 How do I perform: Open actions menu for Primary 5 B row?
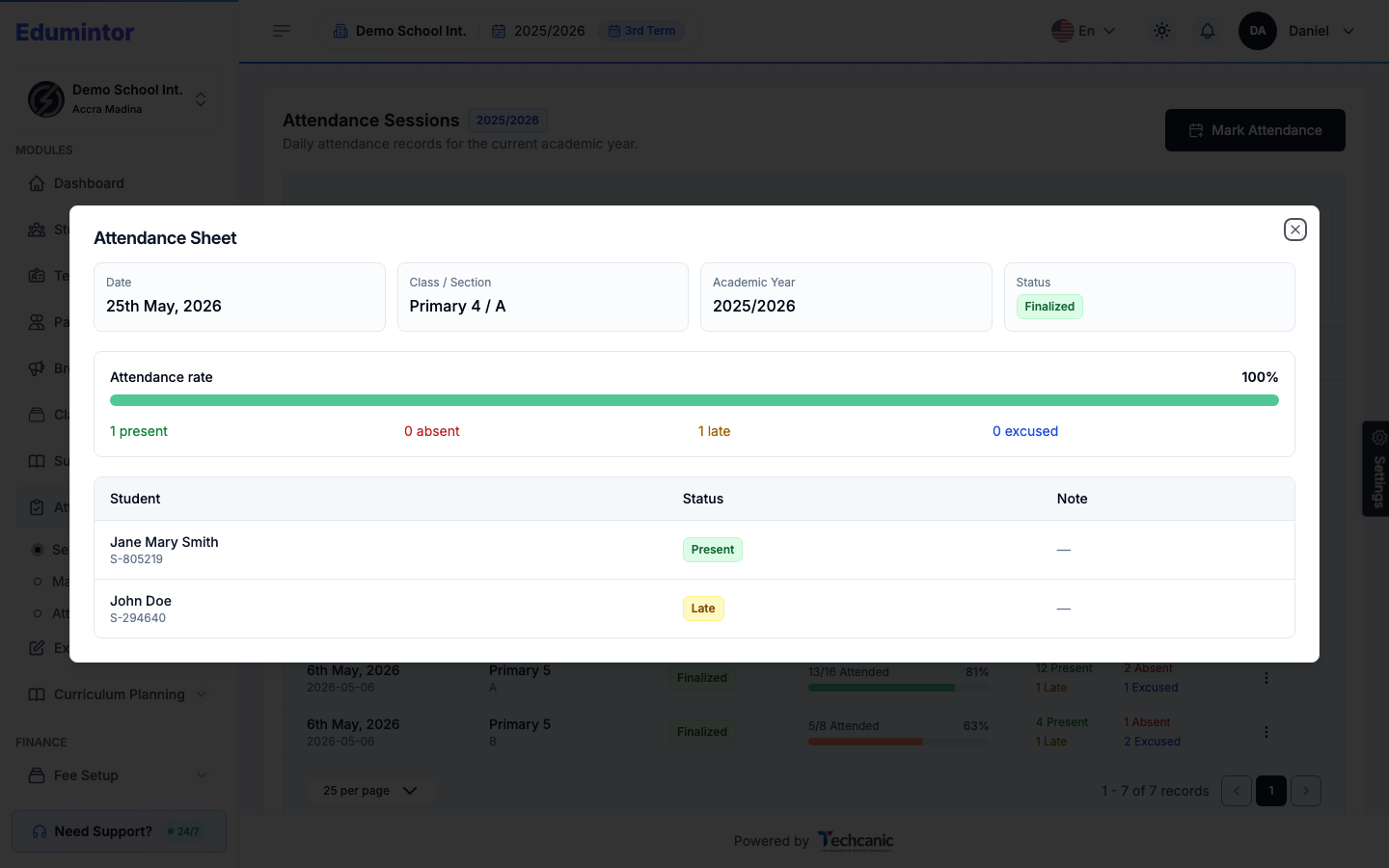[1266, 732]
